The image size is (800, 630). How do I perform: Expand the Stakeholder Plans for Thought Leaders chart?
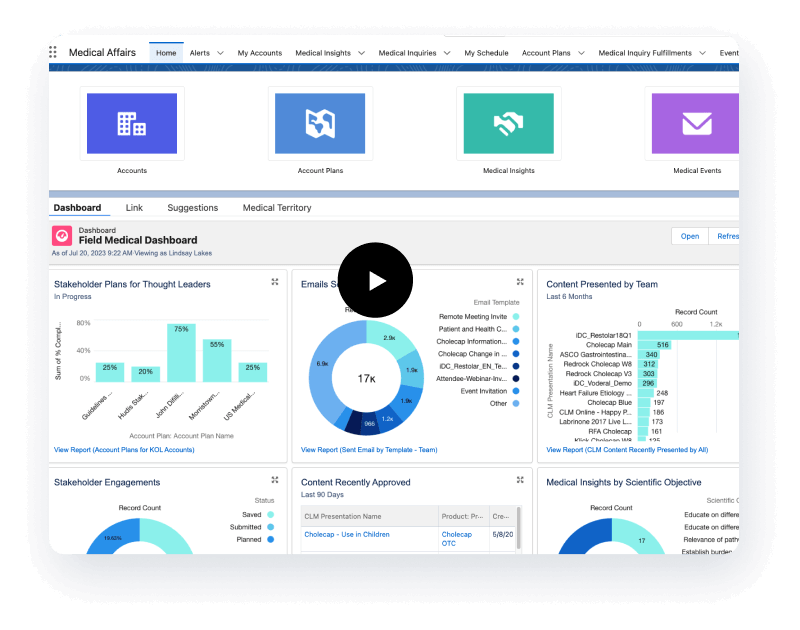(274, 283)
